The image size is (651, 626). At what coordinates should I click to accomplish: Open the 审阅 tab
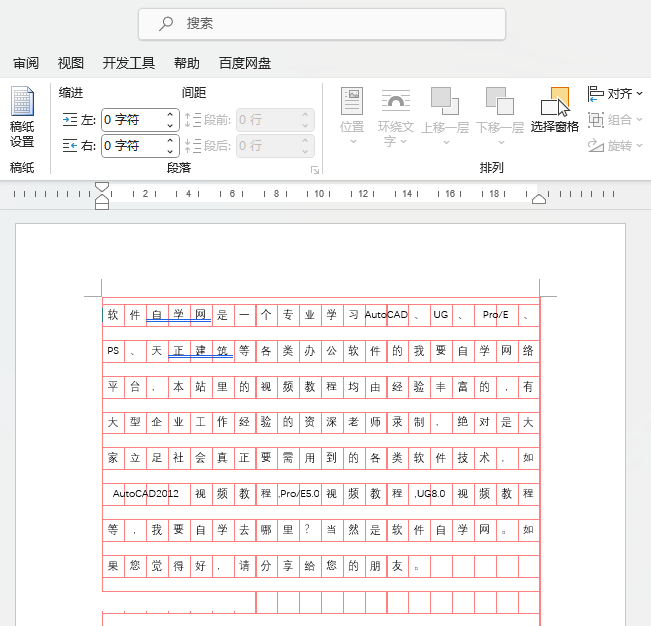[x=26, y=63]
